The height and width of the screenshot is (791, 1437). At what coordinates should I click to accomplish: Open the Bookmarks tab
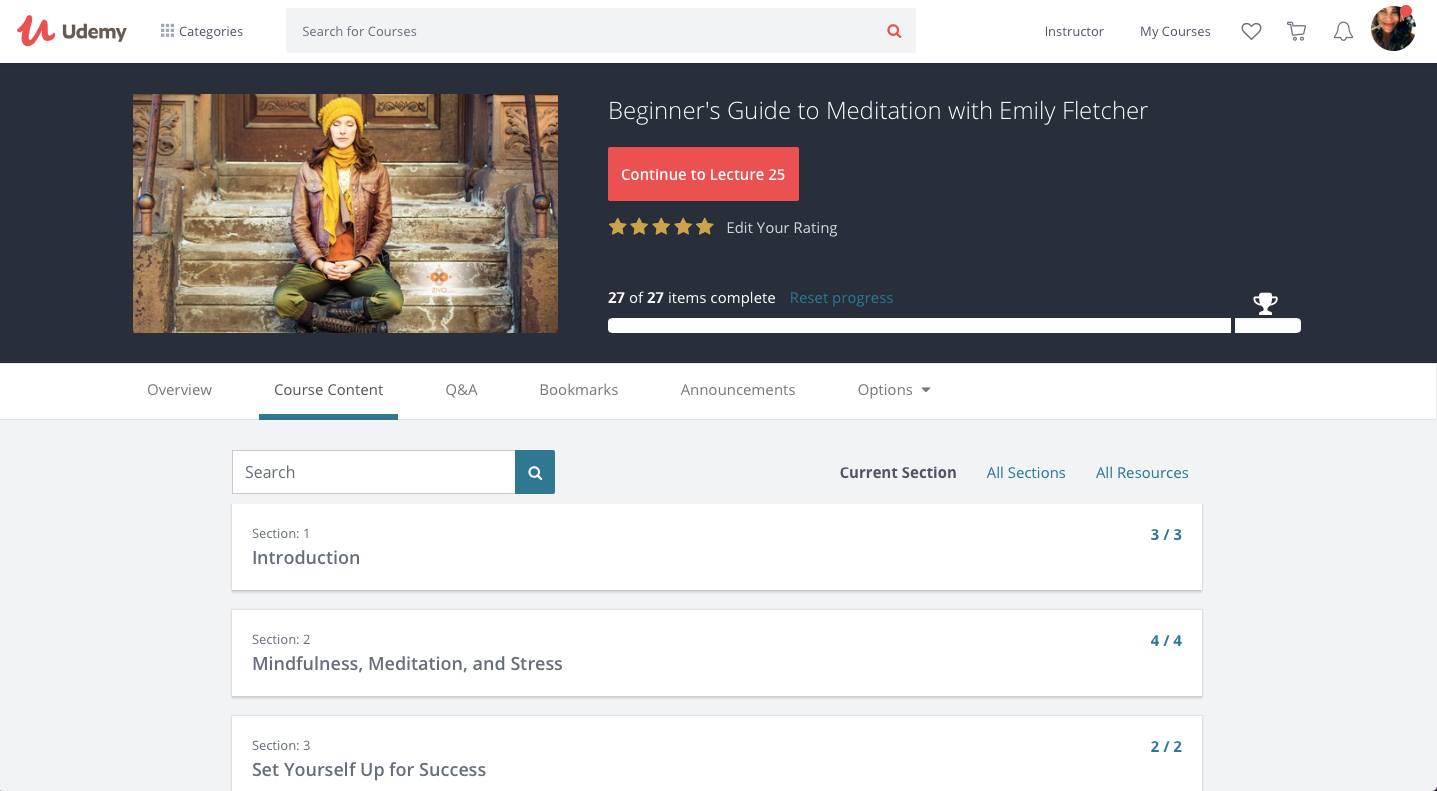click(x=578, y=390)
